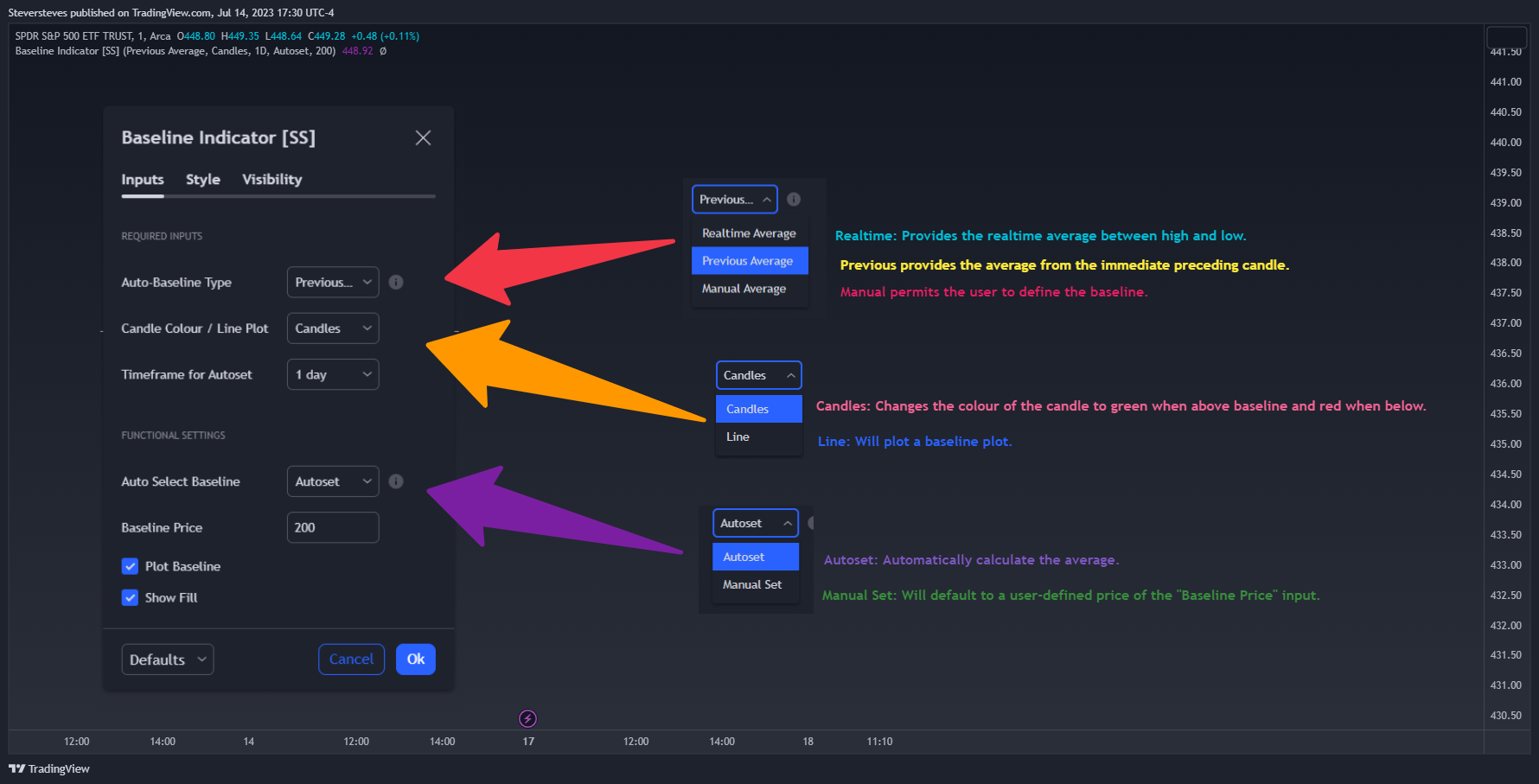Click info icon next to expanded Previous dropdown
The width and height of the screenshot is (1539, 784).
pyautogui.click(x=794, y=200)
